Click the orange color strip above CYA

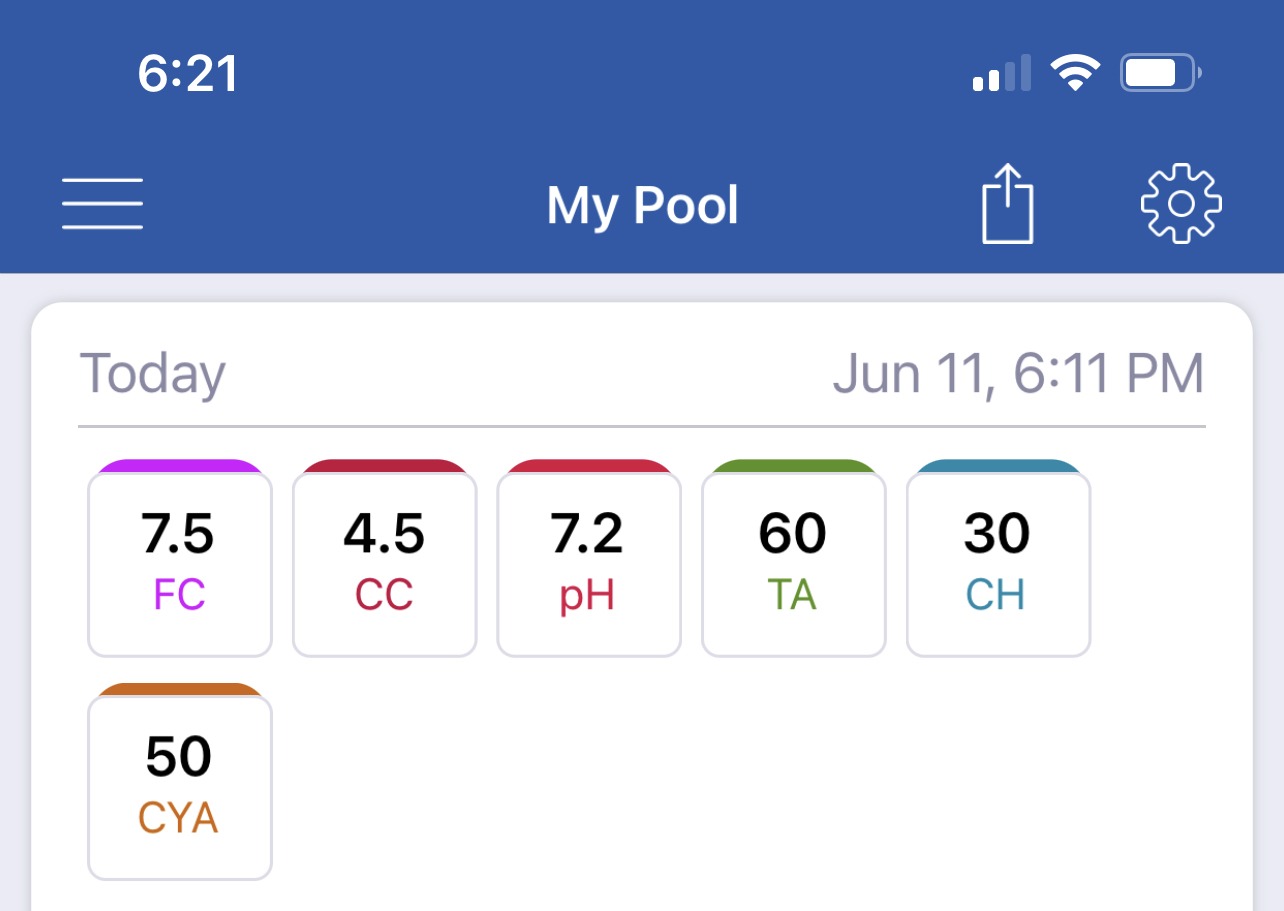pos(180,689)
